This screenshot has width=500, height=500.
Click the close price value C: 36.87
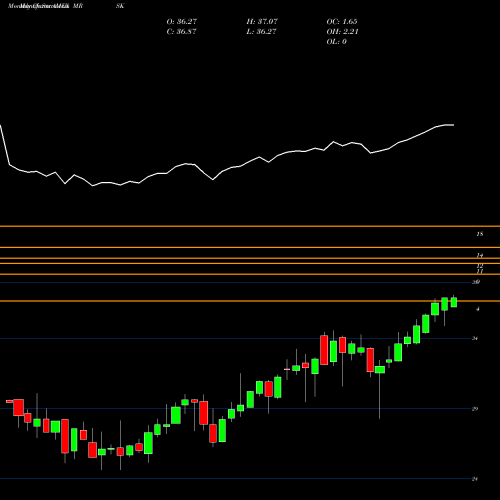click(181, 32)
